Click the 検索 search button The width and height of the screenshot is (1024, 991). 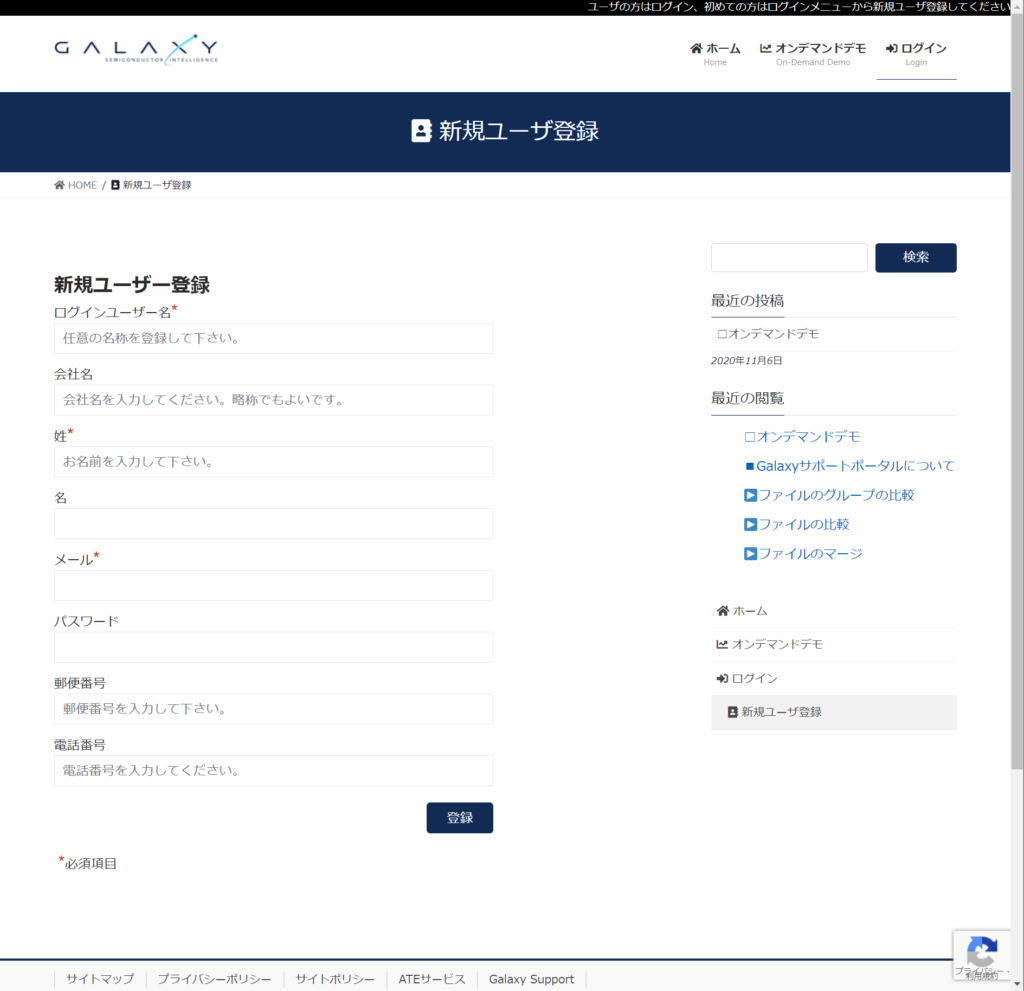915,257
